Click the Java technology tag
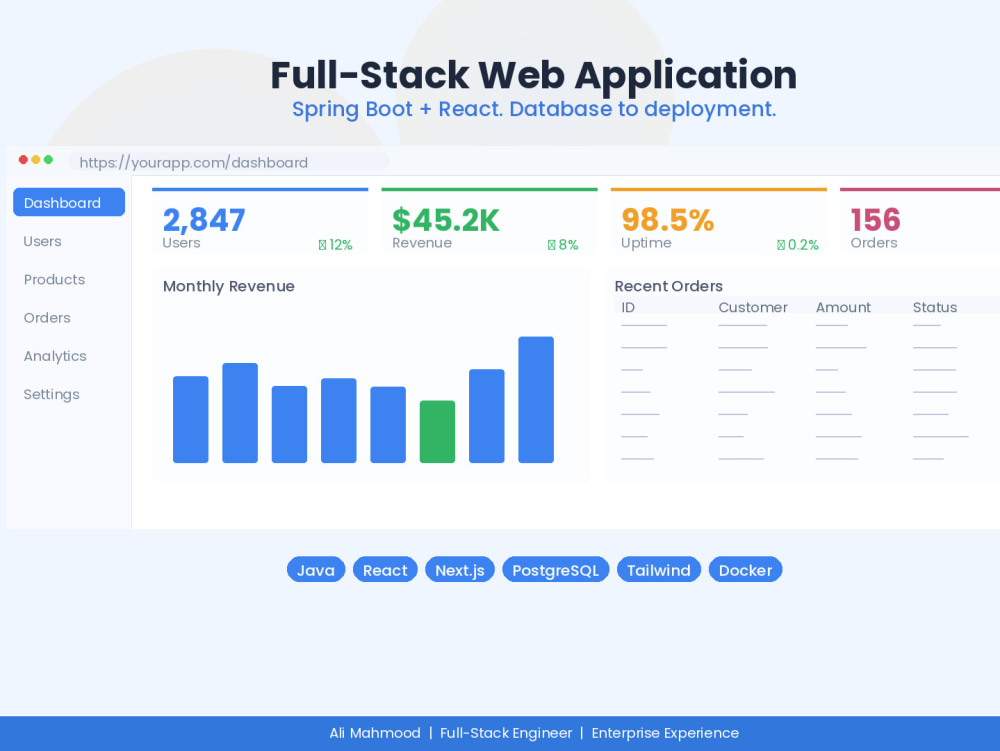Image resolution: width=1000 pixels, height=751 pixels. [316, 569]
